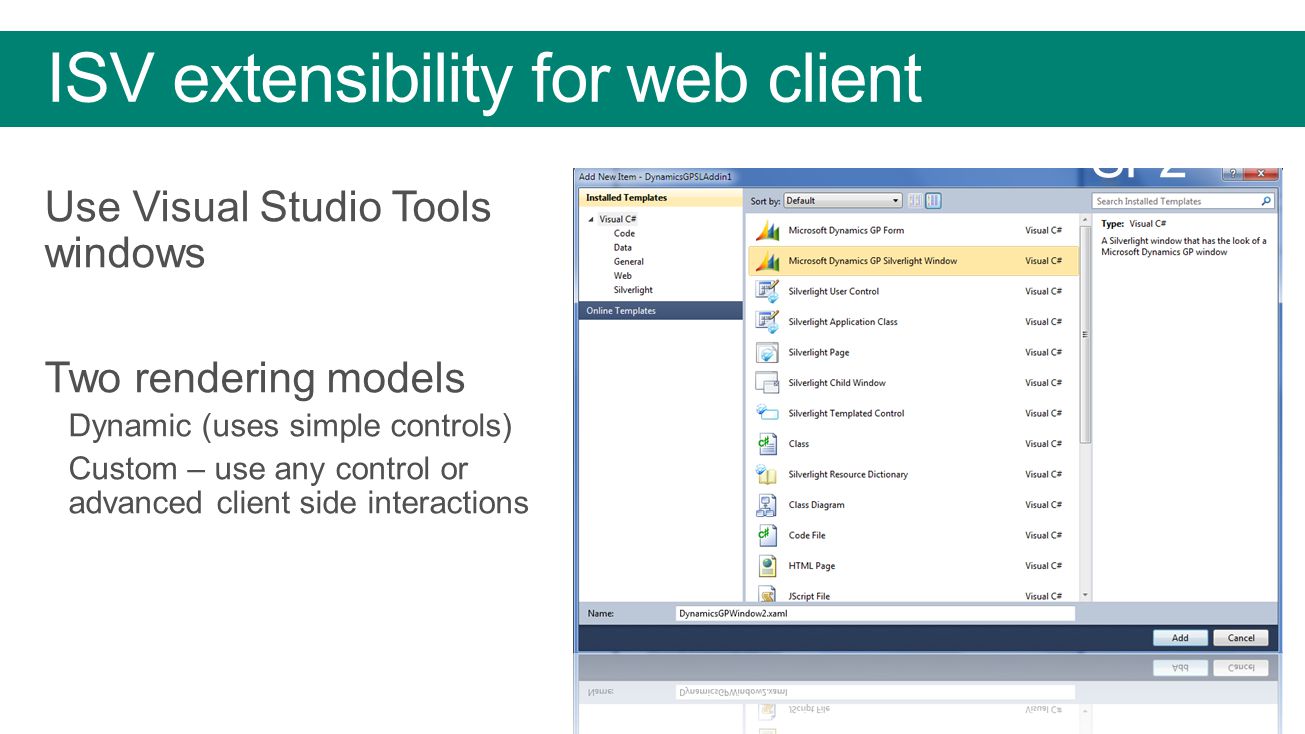This screenshot has height=734, width=1305.
Task: Click the Class template icon
Action: point(767,444)
